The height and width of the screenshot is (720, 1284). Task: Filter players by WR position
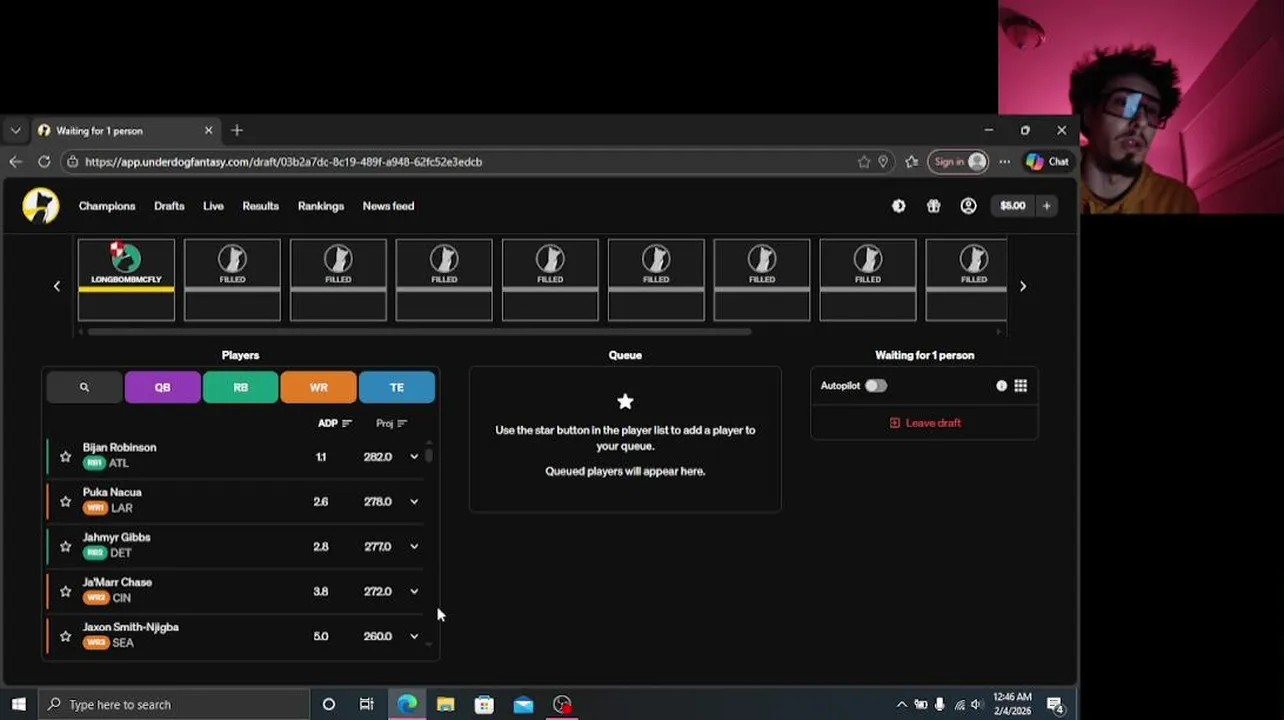[318, 387]
